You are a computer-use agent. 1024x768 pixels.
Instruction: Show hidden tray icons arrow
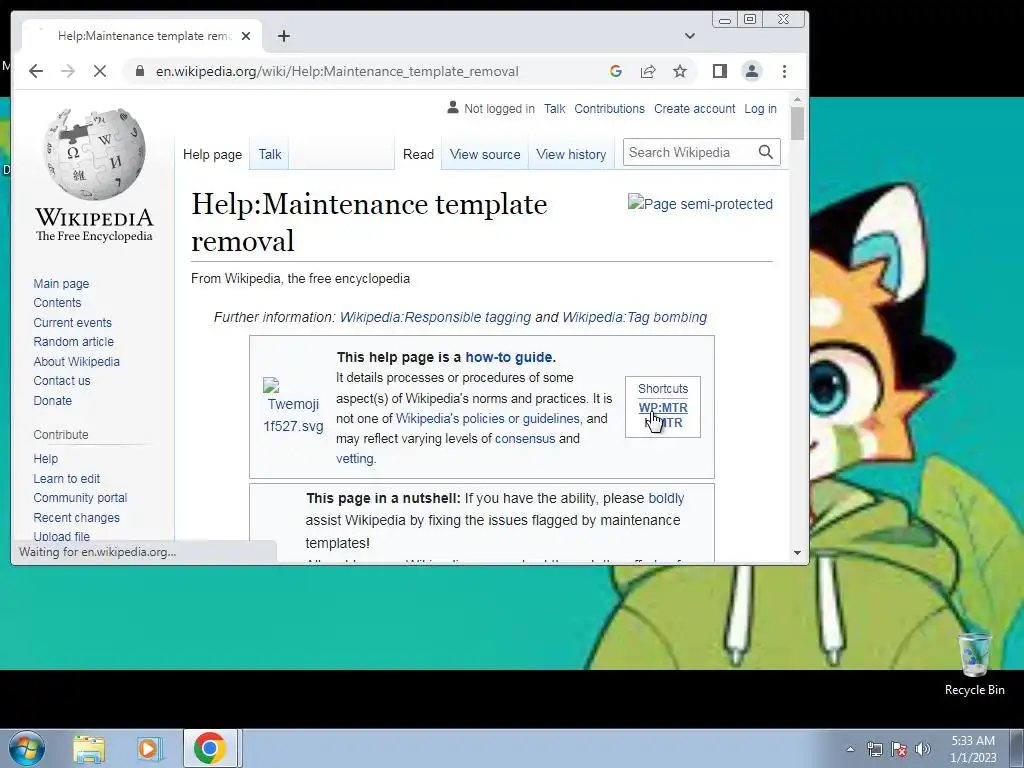point(850,749)
